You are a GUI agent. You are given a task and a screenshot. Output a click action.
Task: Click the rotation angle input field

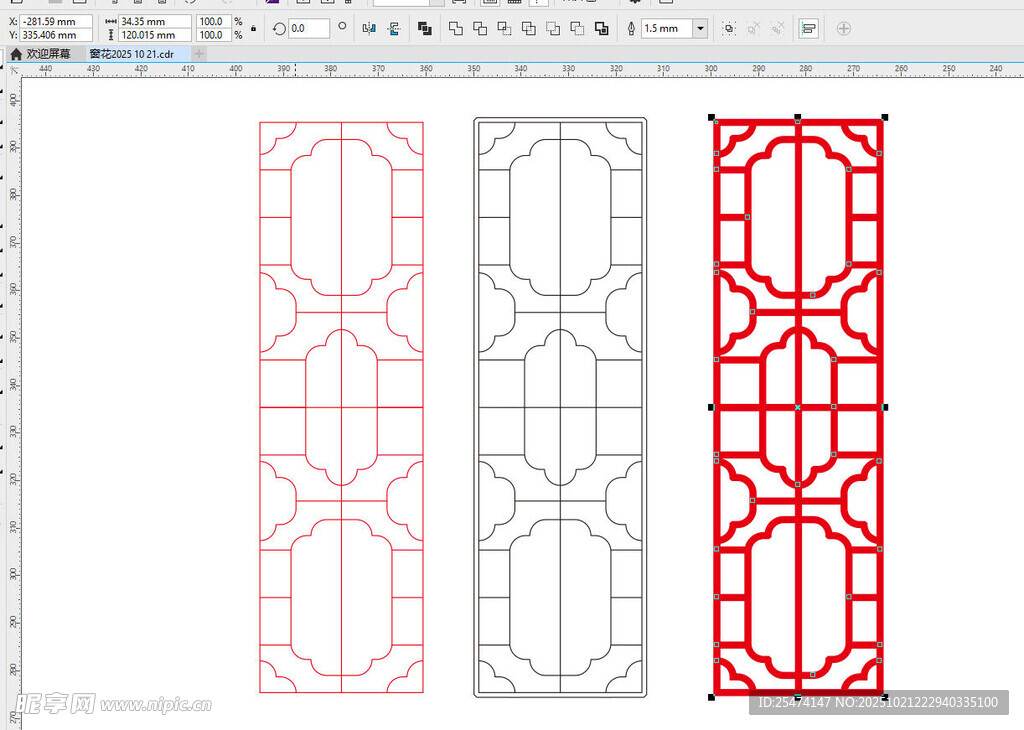[308, 29]
